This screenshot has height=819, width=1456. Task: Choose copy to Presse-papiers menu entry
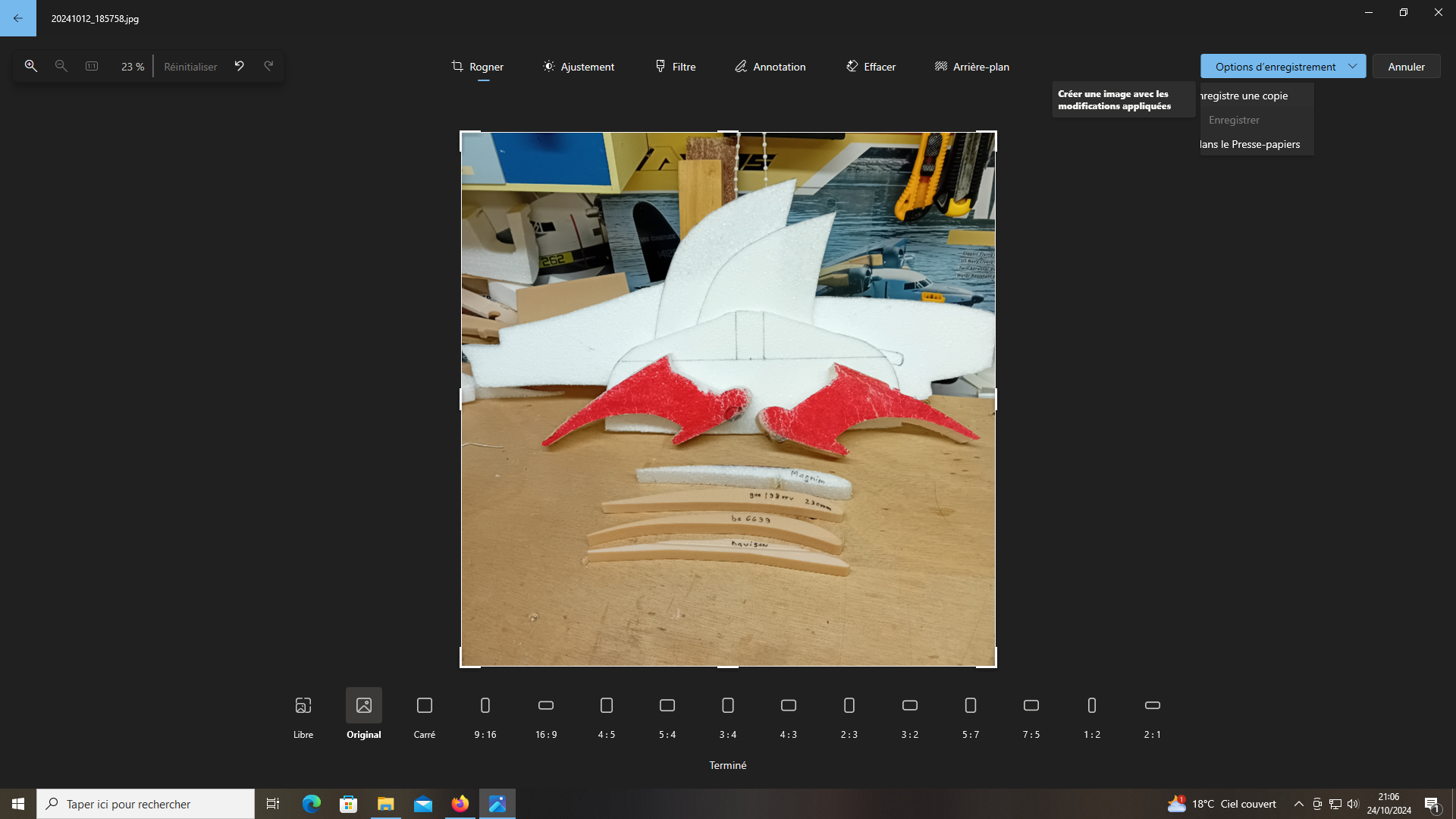click(1257, 144)
